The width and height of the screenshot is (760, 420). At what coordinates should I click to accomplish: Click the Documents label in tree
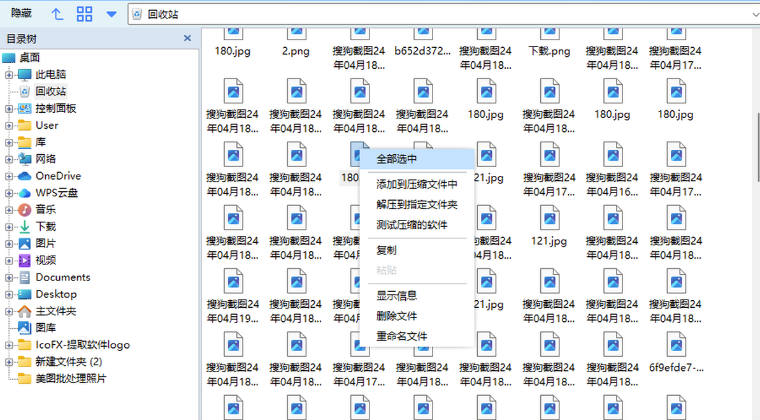point(63,277)
